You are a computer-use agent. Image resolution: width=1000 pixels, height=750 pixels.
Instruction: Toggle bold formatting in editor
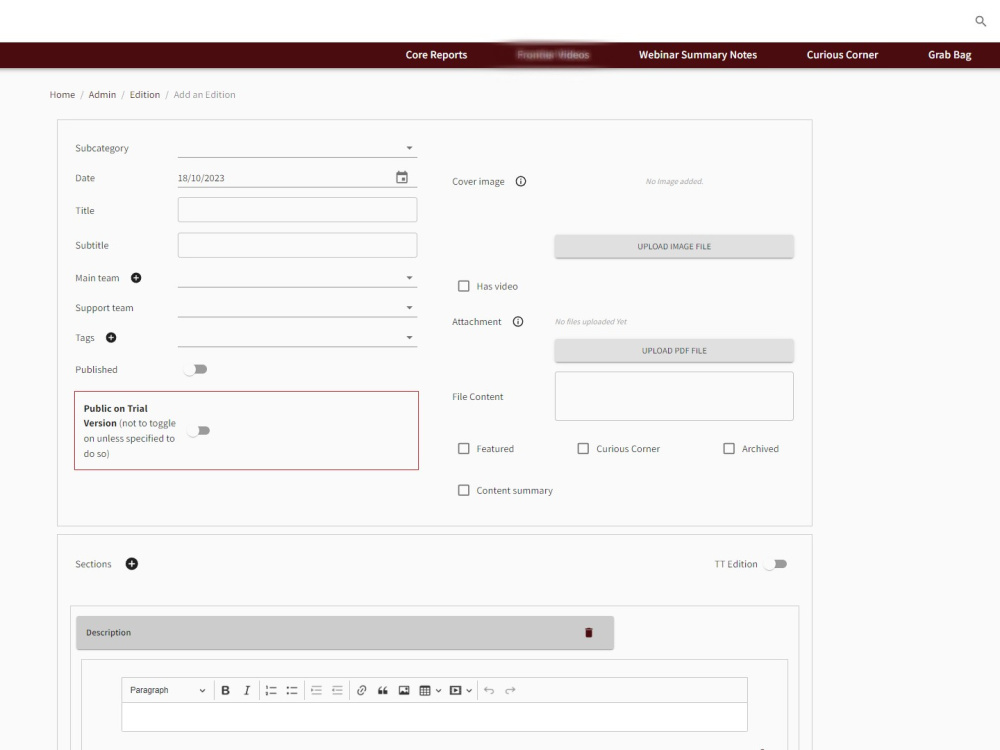pyautogui.click(x=225, y=690)
